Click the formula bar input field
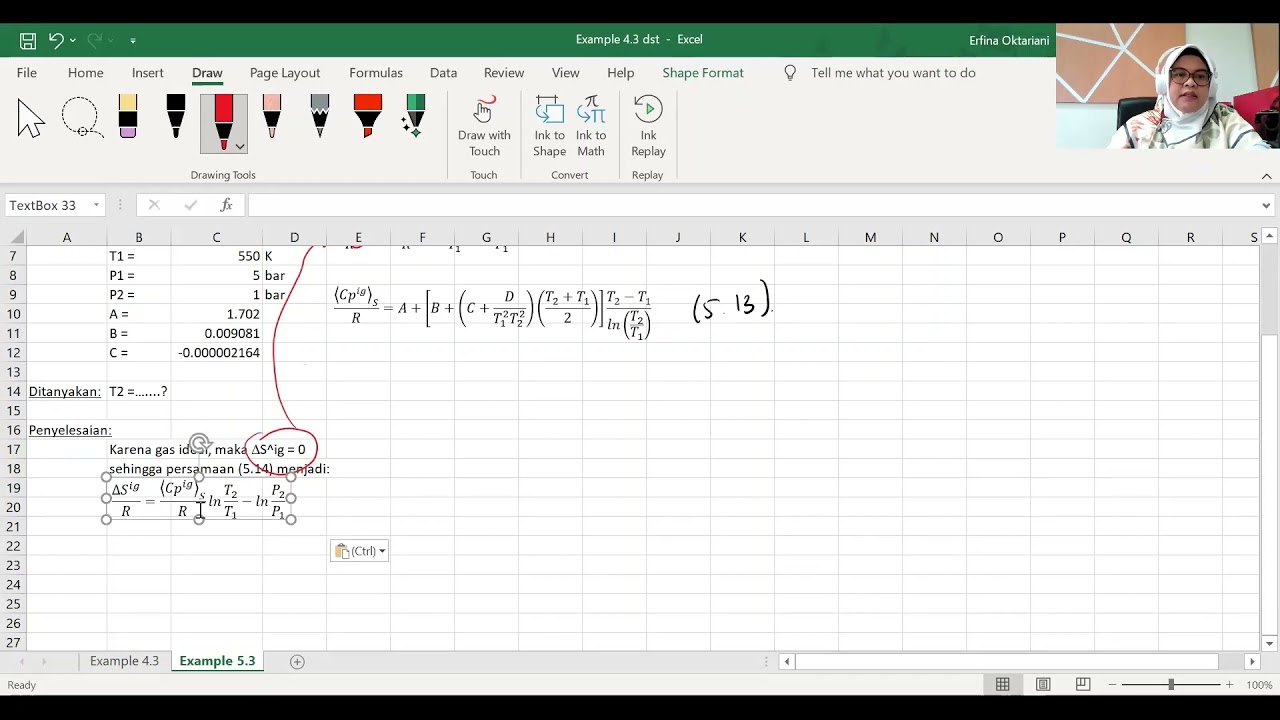The image size is (1280, 720). 753,205
